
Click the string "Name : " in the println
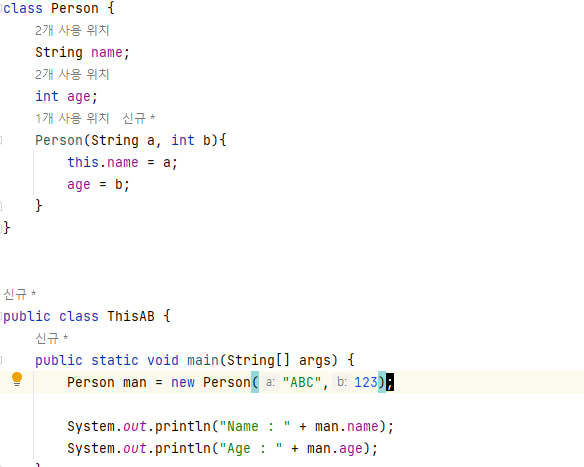click(255, 426)
